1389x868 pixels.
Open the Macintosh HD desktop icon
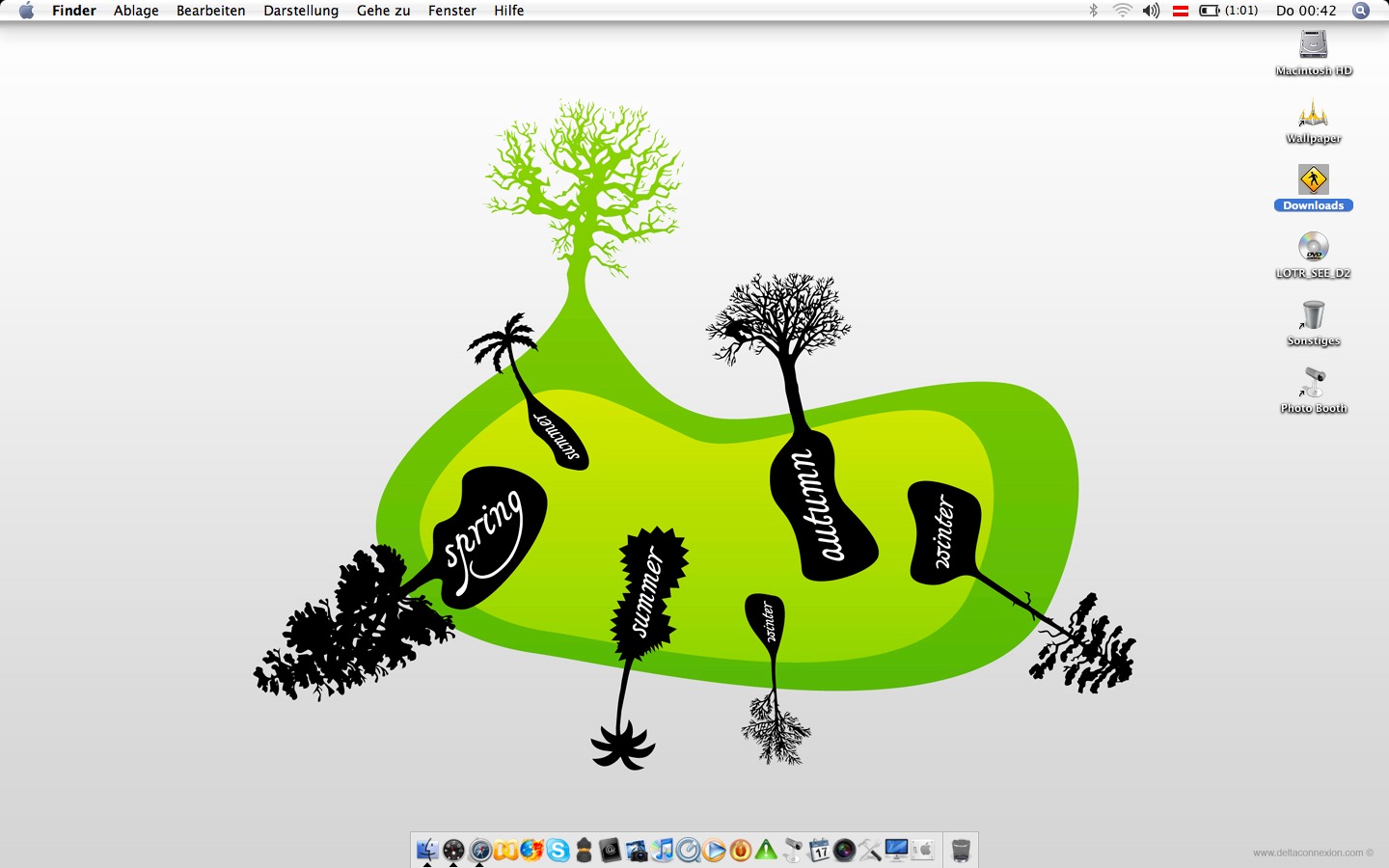[x=1313, y=45]
